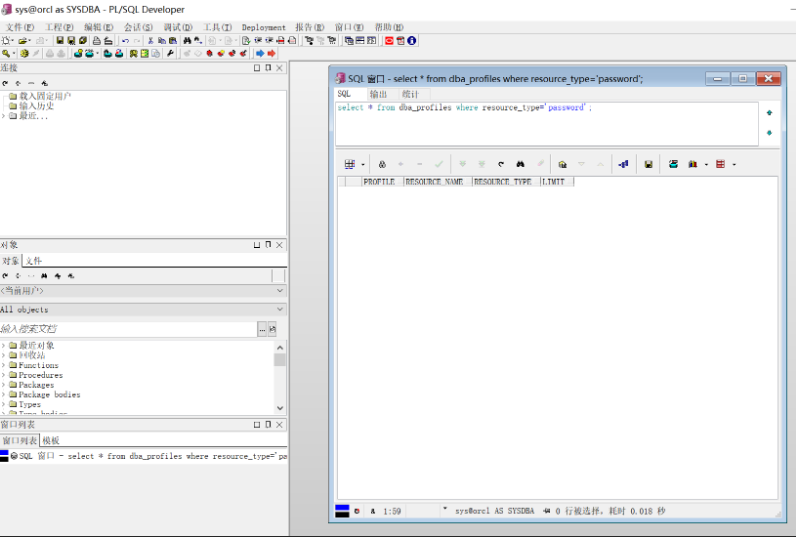
Task: Close the 连接 panel
Action: (279, 68)
